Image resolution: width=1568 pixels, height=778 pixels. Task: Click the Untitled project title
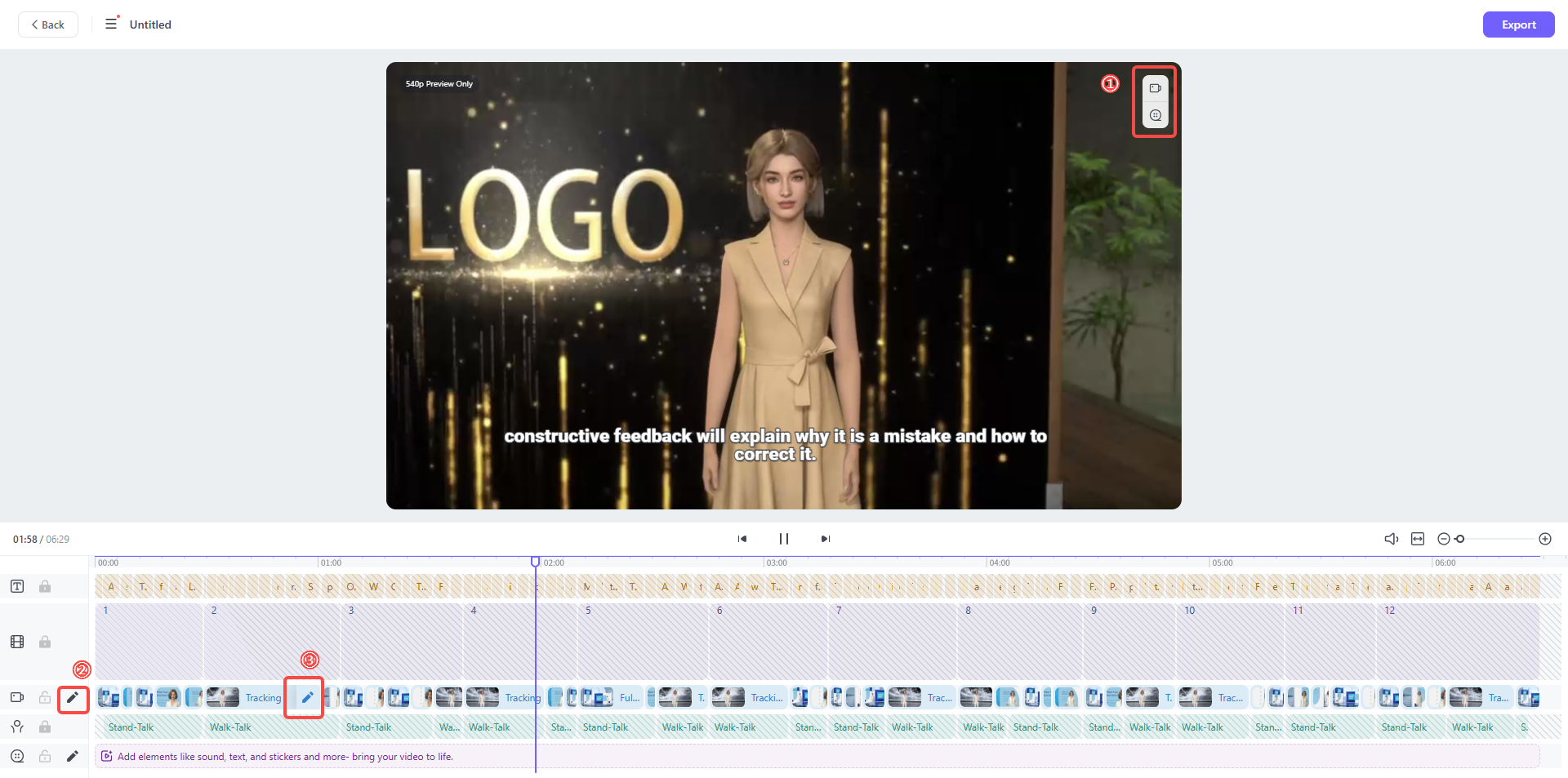pos(150,24)
